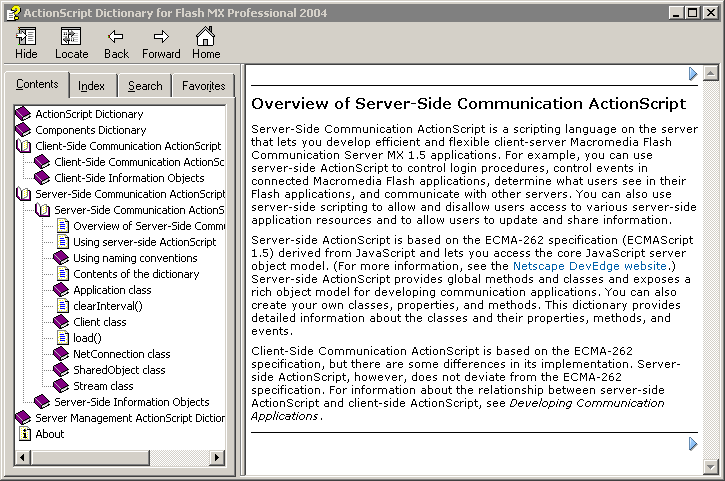Click book icon of SharedObject class
The height and width of the screenshot is (481, 725).
[61, 370]
